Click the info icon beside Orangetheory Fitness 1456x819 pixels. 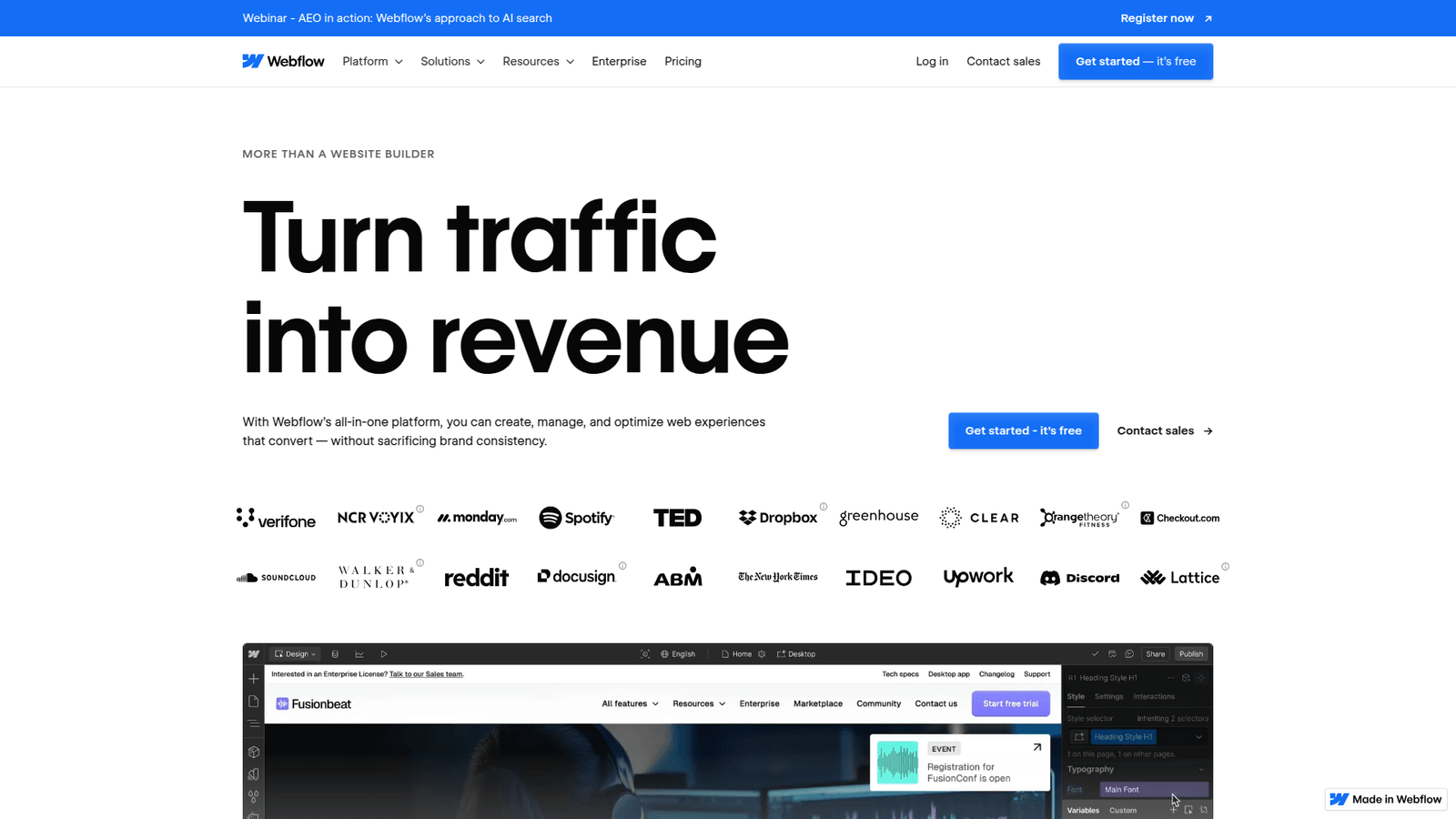(x=1125, y=505)
